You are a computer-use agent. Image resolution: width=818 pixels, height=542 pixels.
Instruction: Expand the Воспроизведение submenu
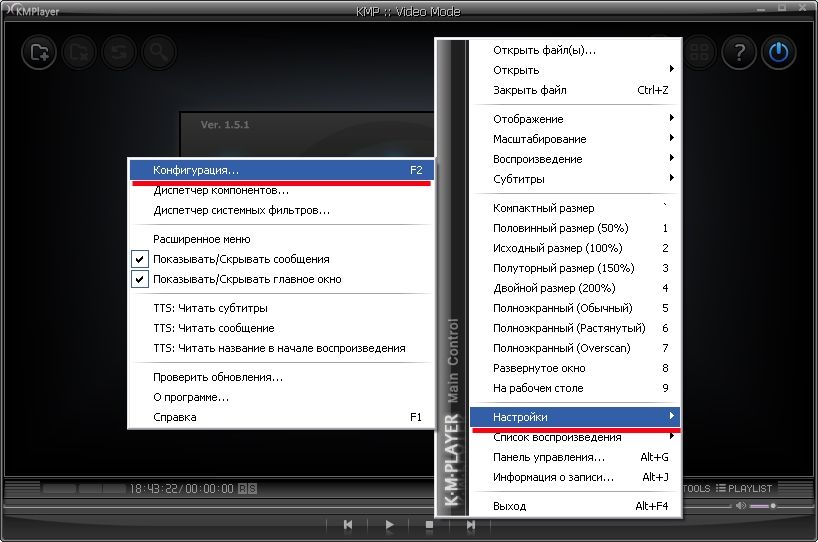click(x=575, y=159)
